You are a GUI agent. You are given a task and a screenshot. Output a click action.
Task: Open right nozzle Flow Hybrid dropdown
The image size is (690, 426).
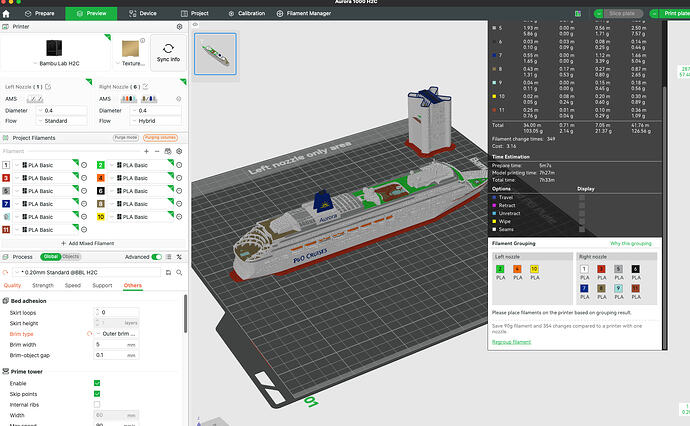tap(156, 121)
